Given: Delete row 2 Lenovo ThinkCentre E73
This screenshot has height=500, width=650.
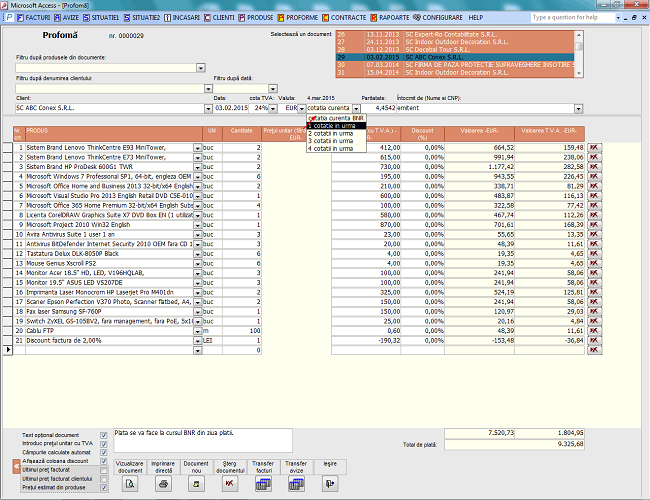Looking at the screenshot, I should (594, 157).
